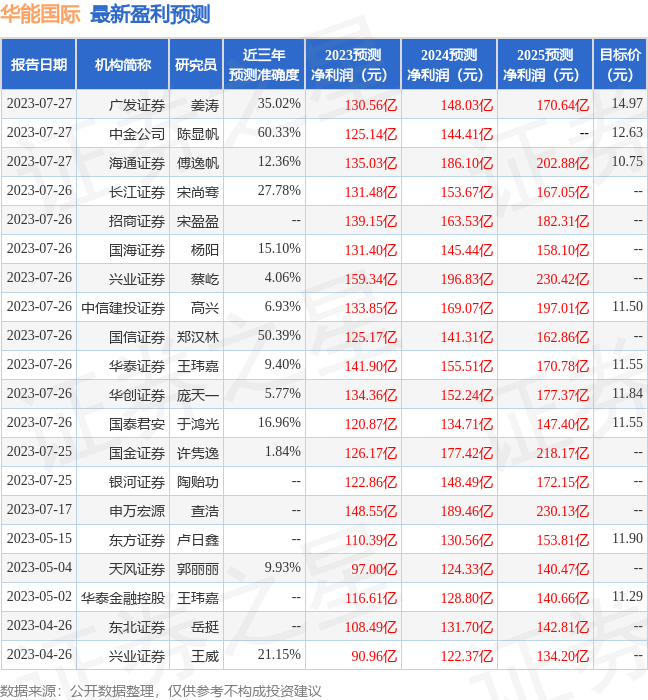Image resolution: width=648 pixels, height=700 pixels.
Task: Click researcher name 卢日鑫
Action: (x=198, y=541)
